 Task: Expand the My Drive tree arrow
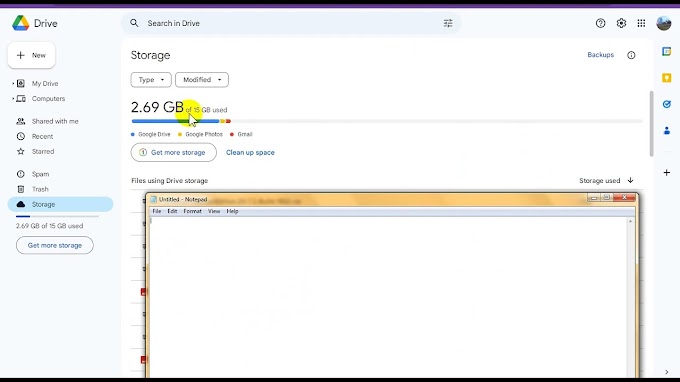pyautogui.click(x=13, y=83)
